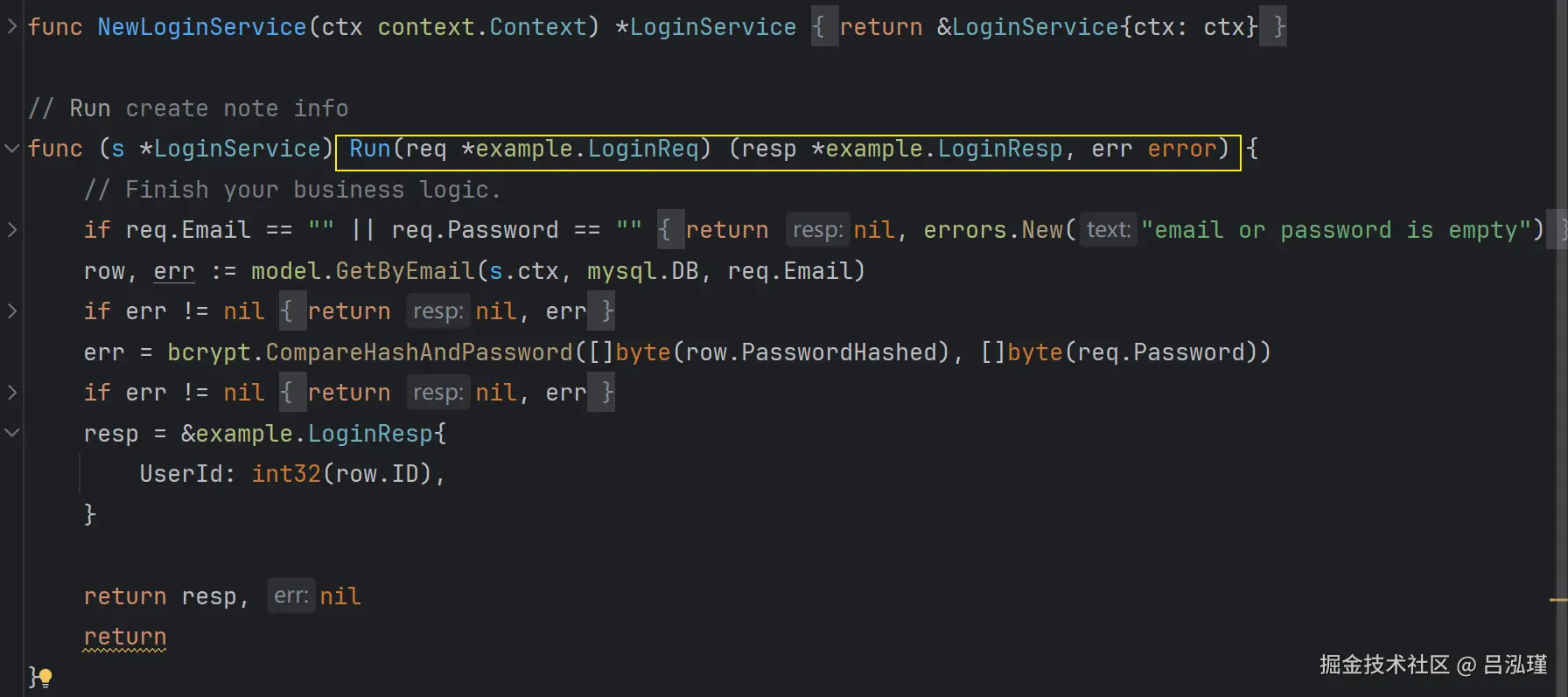Expand the folded empty email check block
The width and height of the screenshot is (1568, 697).
click(12, 229)
